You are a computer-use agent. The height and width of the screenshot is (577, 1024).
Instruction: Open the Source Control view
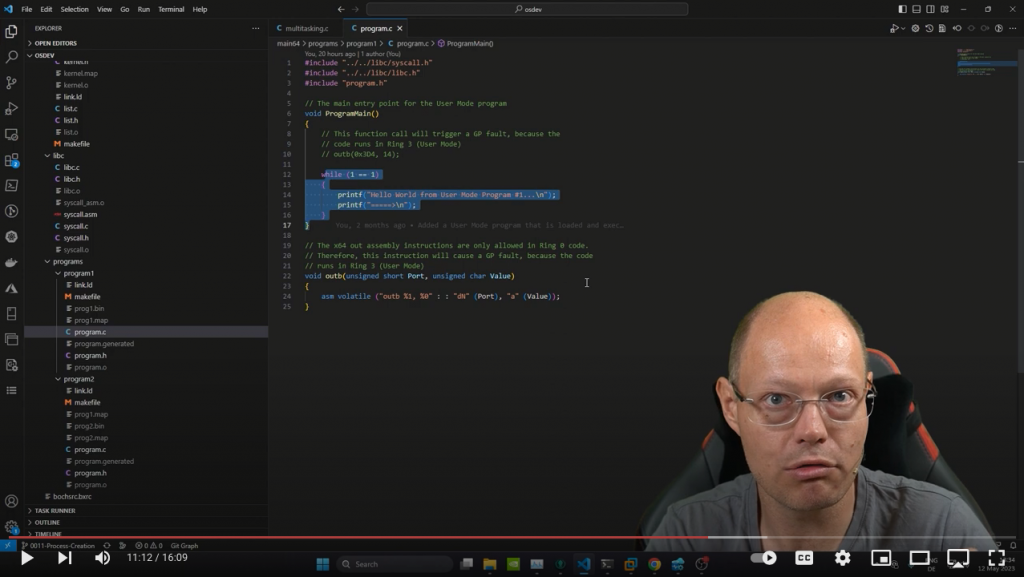pos(11,83)
